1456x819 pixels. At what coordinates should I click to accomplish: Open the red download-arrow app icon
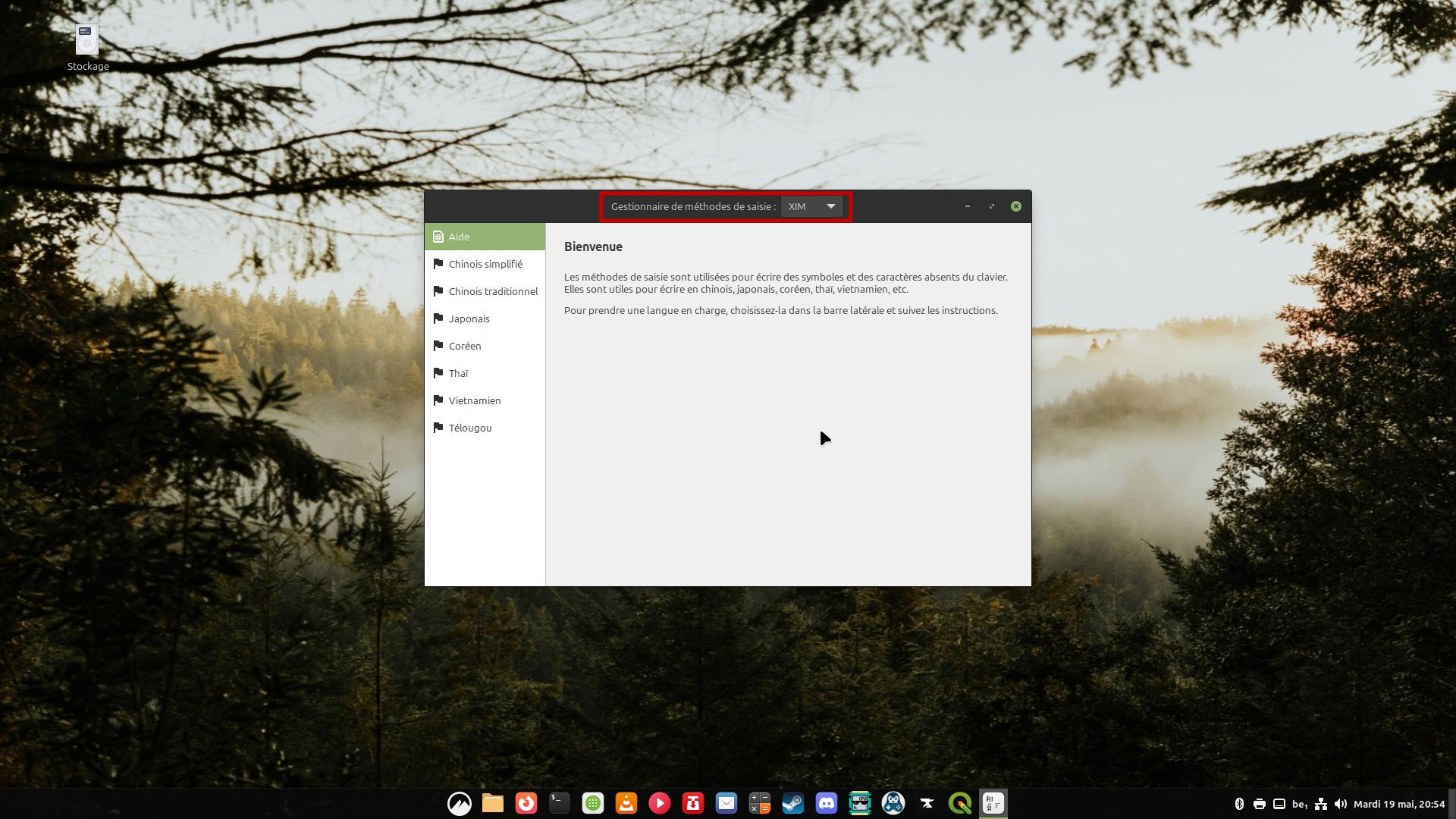(693, 803)
